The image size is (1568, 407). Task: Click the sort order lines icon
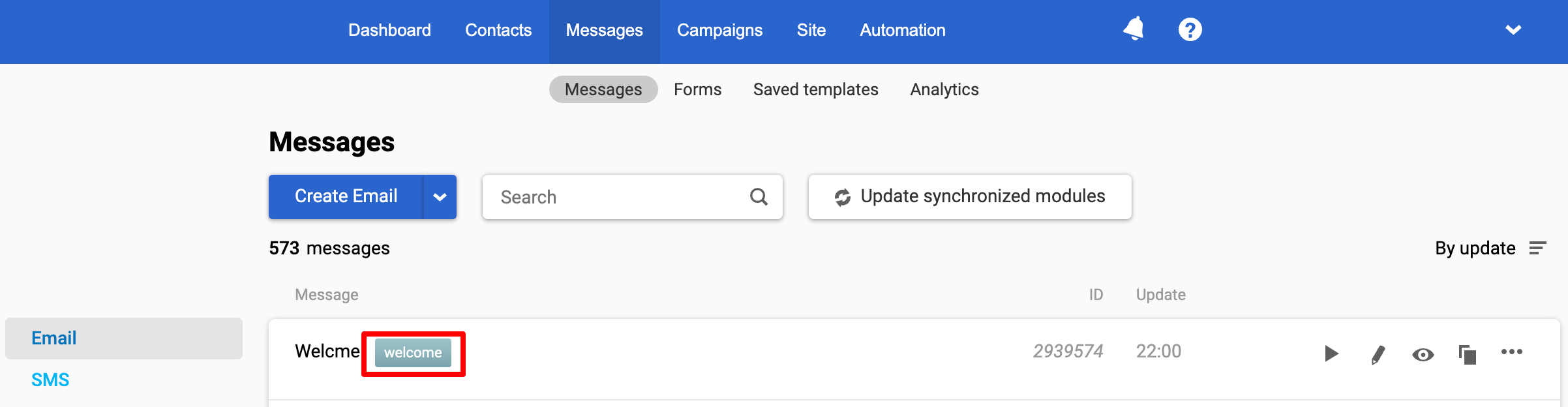tap(1537, 248)
